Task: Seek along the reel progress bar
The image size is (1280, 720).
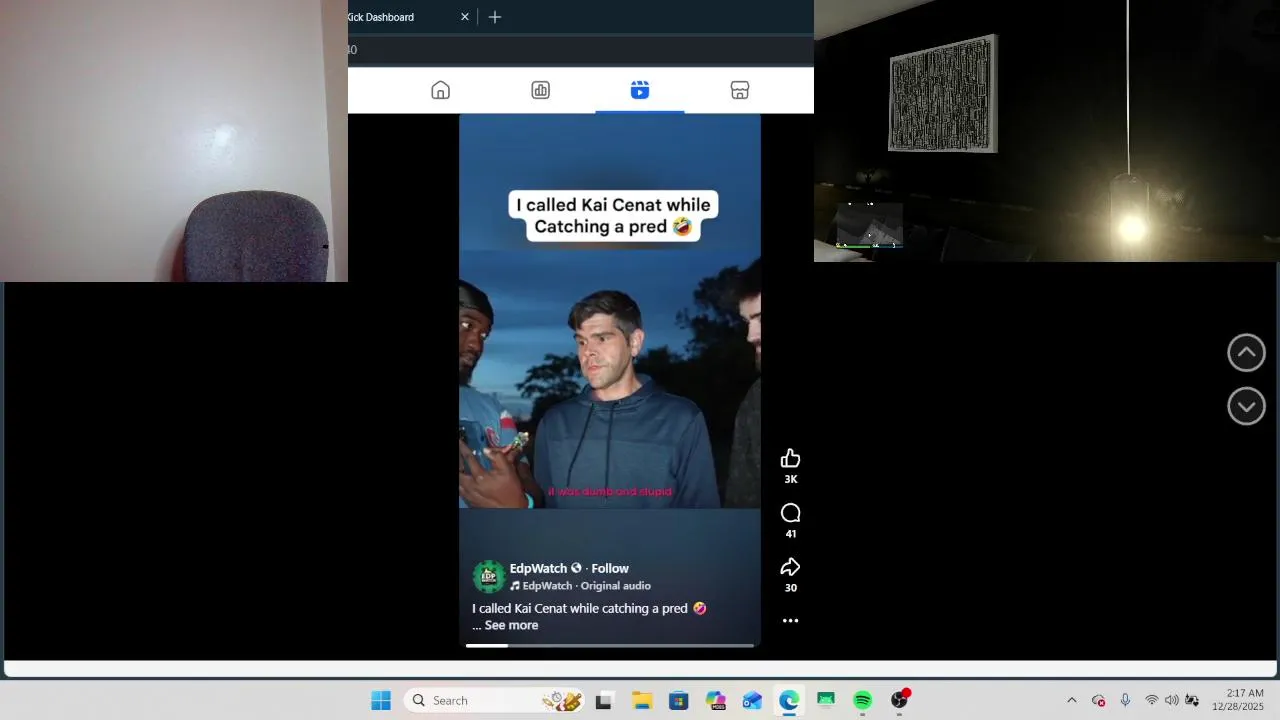Action: [610, 645]
